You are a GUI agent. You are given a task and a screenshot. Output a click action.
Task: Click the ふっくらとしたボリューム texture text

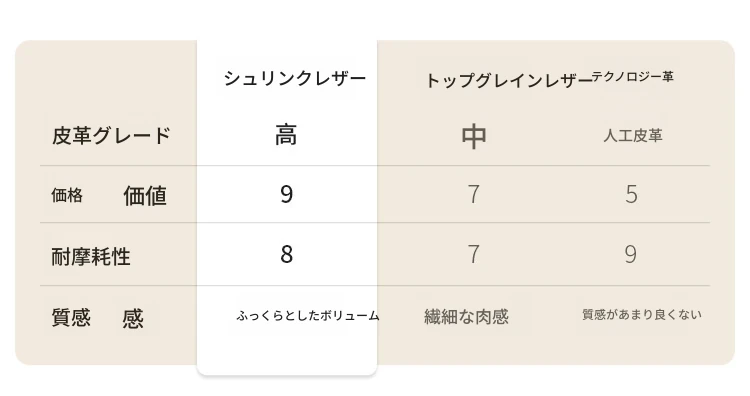308,316
